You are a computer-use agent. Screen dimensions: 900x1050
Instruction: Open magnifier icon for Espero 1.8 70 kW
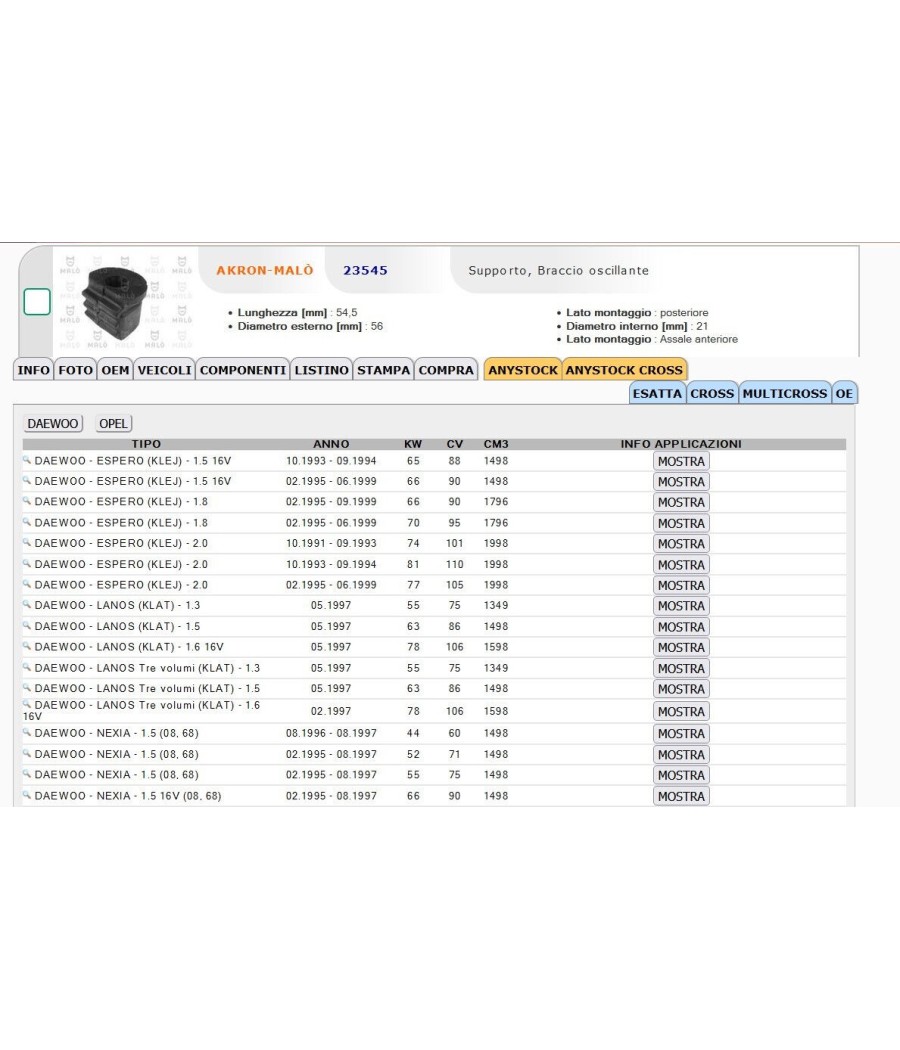click(27, 522)
